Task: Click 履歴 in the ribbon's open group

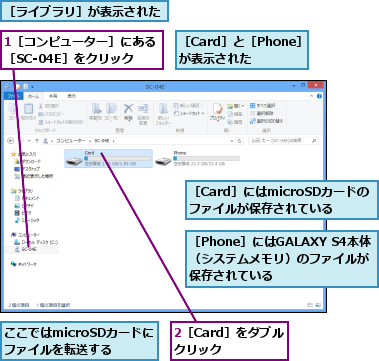Action: 235,122
